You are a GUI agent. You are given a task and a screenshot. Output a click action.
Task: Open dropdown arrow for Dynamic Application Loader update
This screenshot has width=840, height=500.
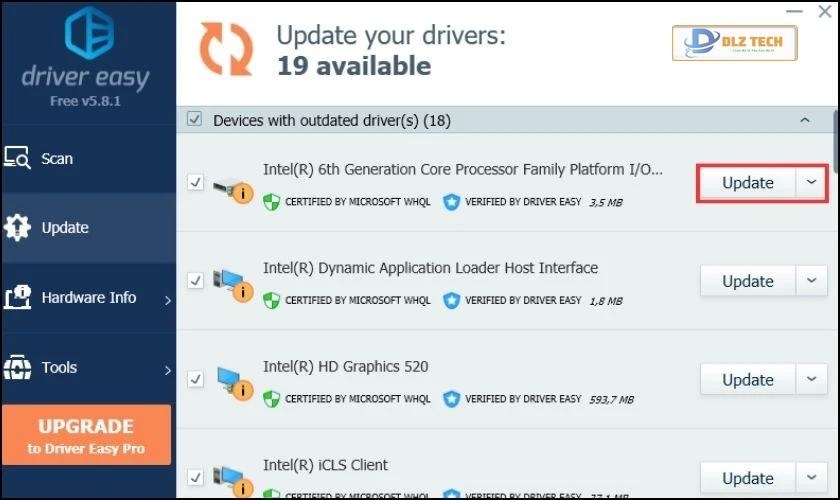[x=811, y=281]
